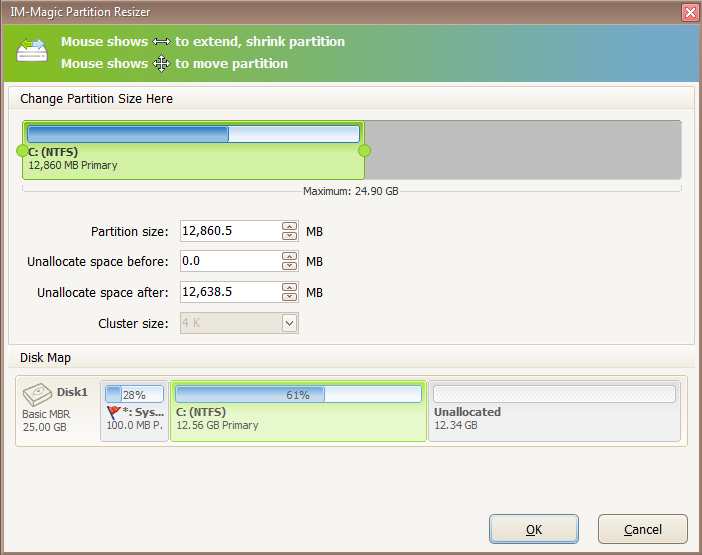Click the 12,860 MB Primary label
The height and width of the screenshot is (555, 702).
coord(73,165)
